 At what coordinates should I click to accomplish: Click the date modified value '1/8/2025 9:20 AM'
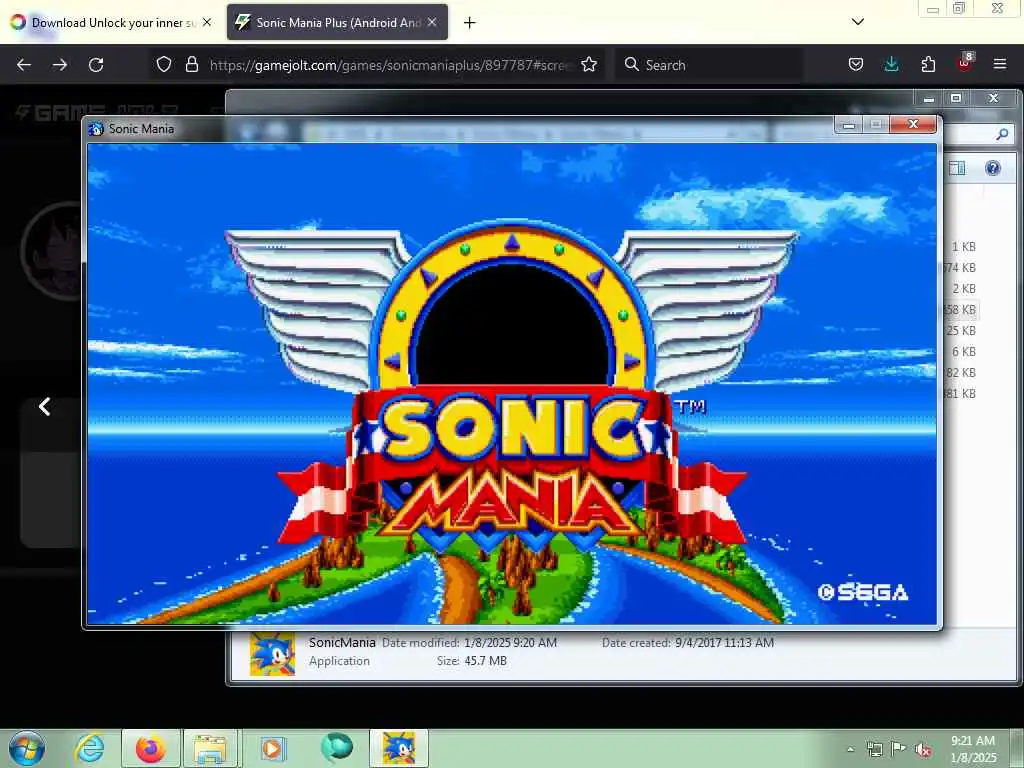coord(510,643)
